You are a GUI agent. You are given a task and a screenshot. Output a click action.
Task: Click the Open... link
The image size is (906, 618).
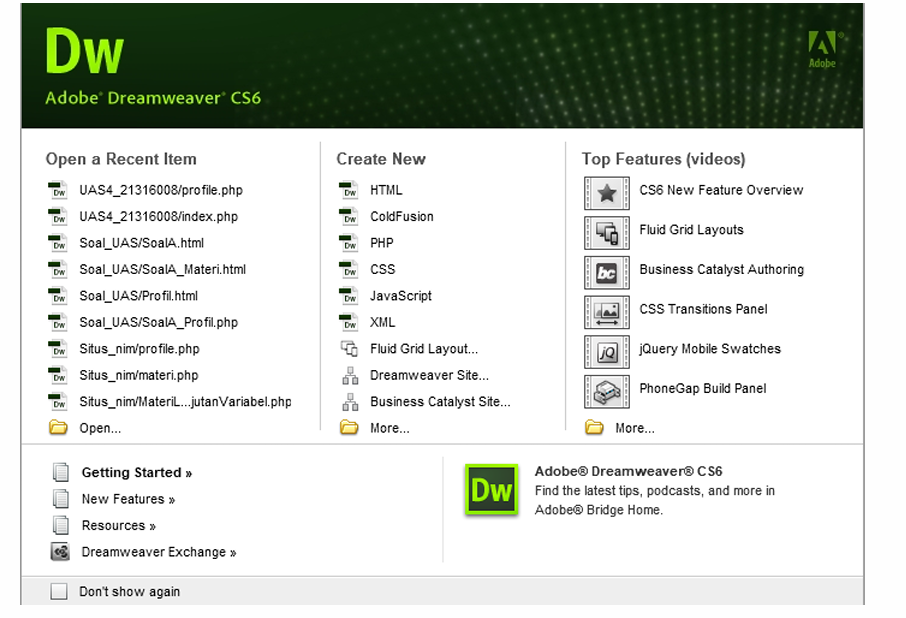coord(100,428)
